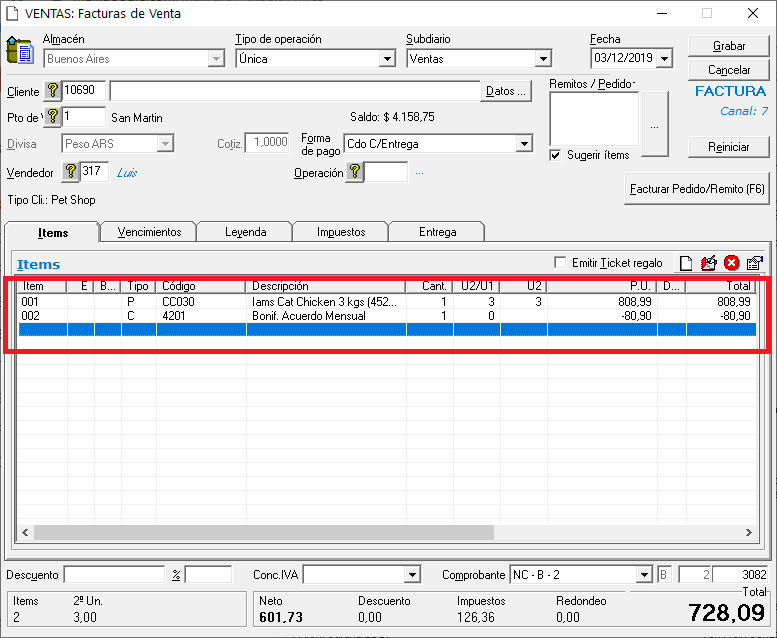This screenshot has width=777, height=638.
Task: Click the Descuento input field
Action: 114,575
